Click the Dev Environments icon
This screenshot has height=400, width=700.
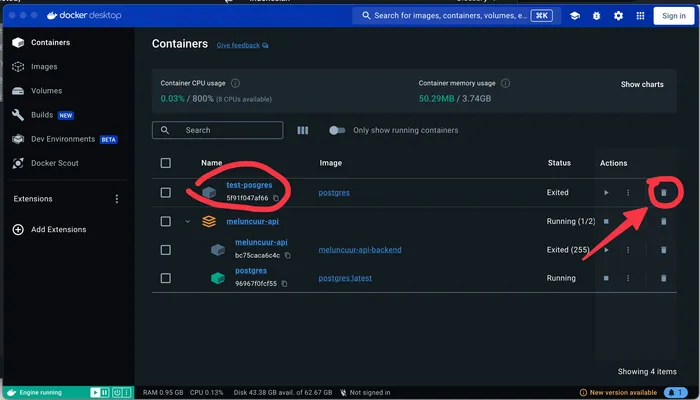click(18, 139)
